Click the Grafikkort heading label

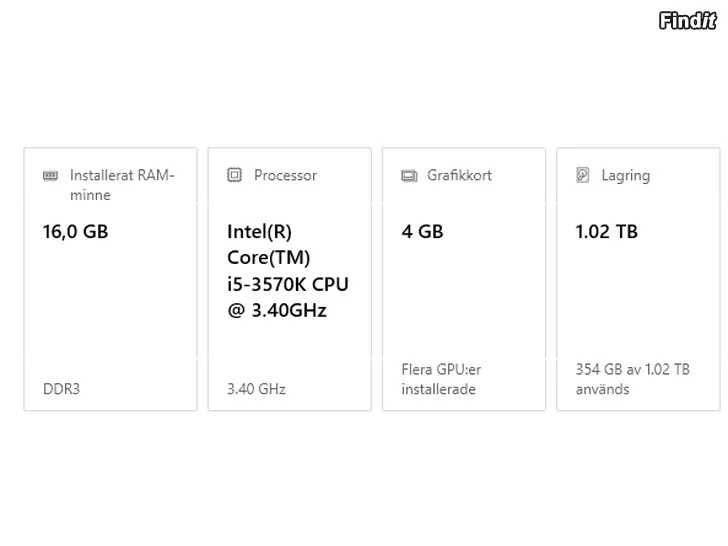[459, 175]
